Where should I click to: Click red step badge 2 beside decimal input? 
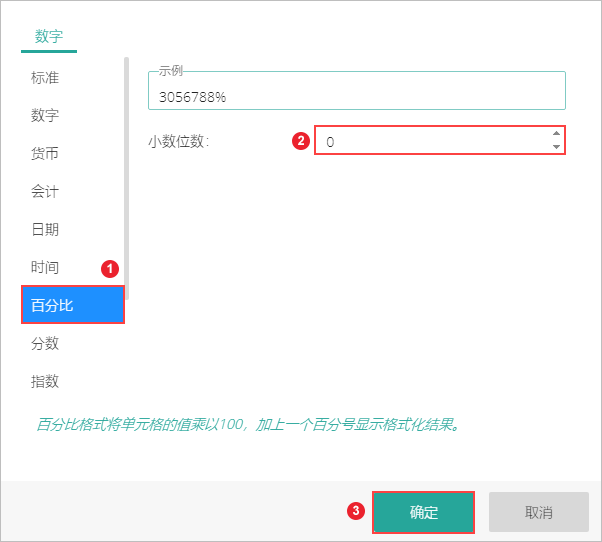299,141
